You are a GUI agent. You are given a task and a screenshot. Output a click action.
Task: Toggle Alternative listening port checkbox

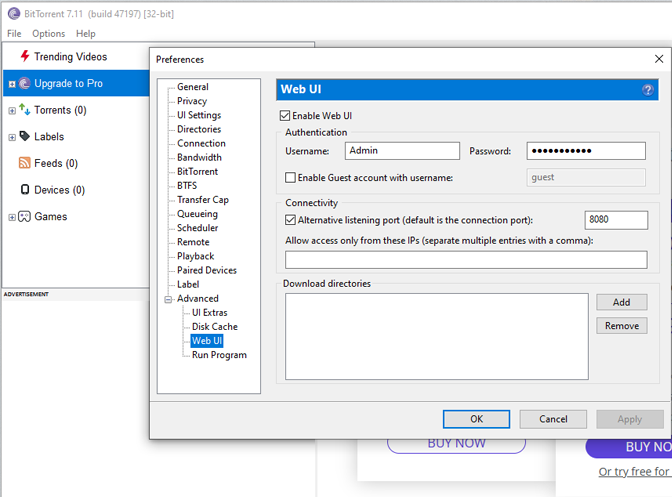(290, 220)
